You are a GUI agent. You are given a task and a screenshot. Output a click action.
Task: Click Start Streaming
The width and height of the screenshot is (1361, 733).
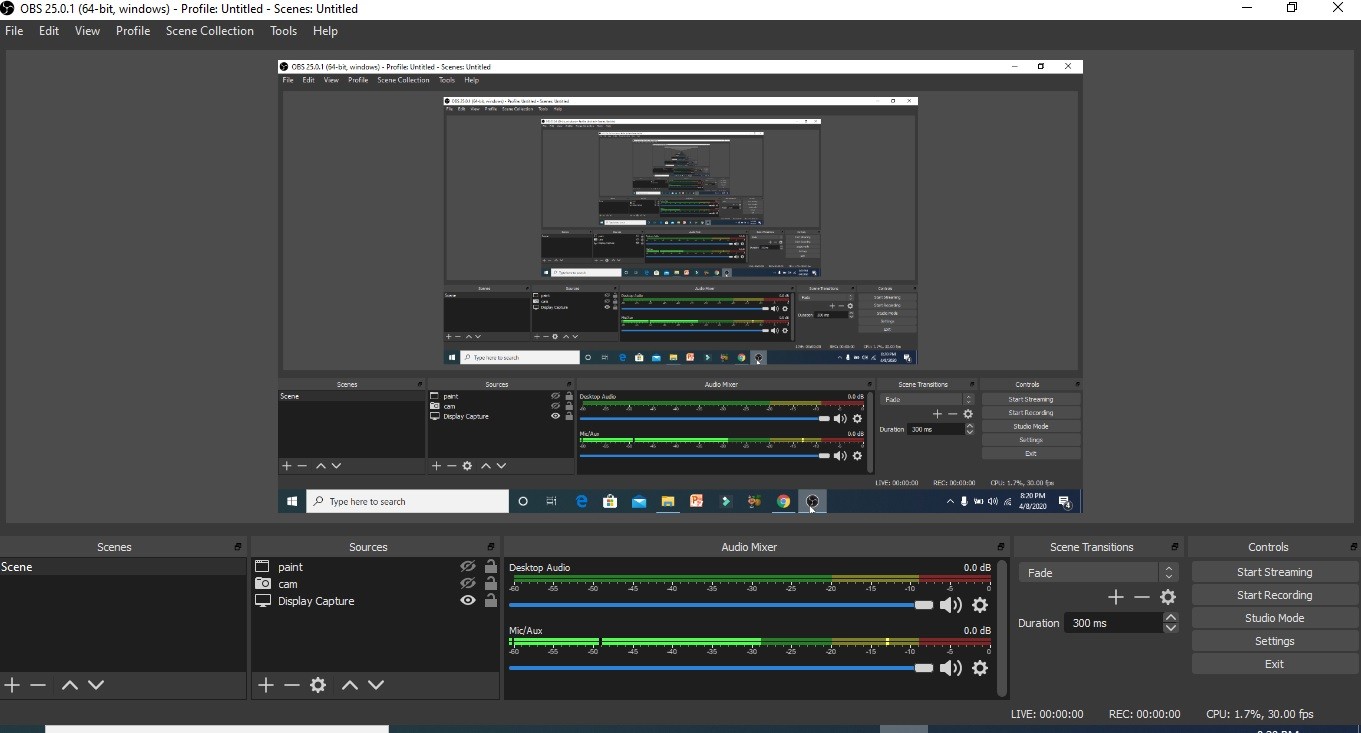(1274, 572)
